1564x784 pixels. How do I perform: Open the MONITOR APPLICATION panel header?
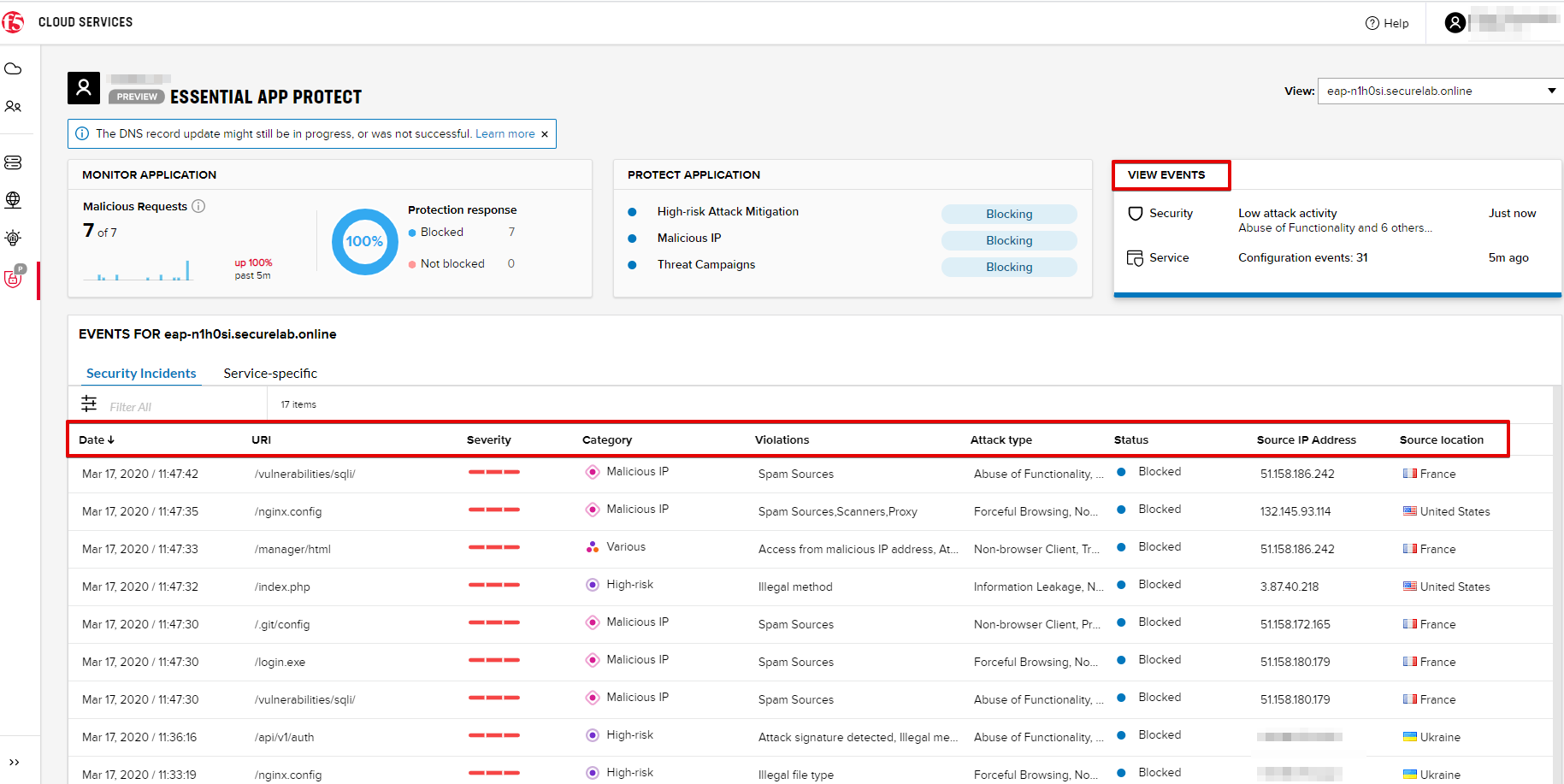pyautogui.click(x=150, y=174)
